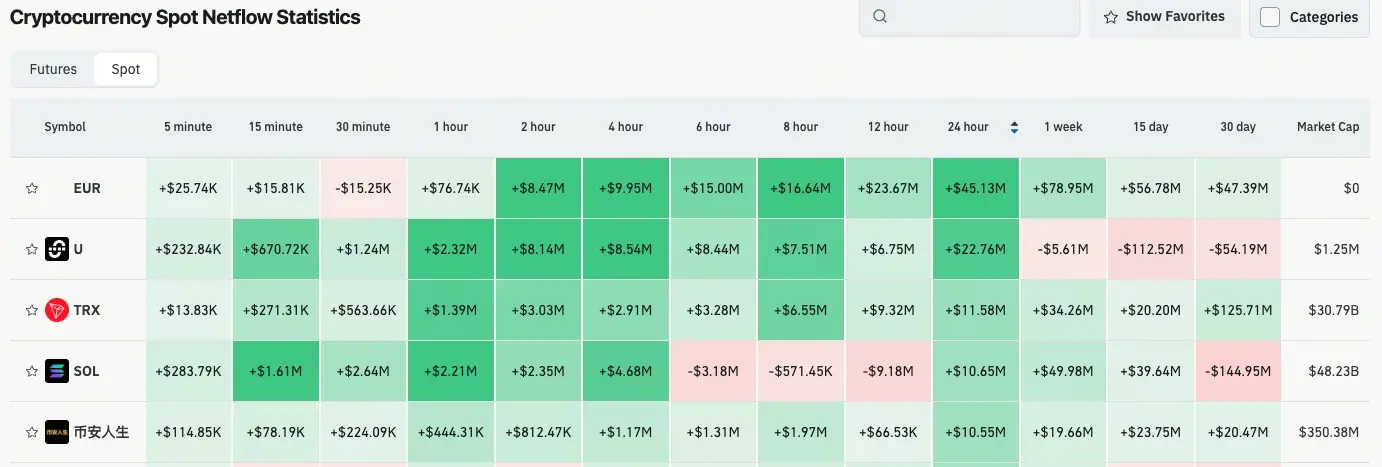Add SOL to favorites via star
This screenshot has width=1382, height=467.
pos(32,371)
